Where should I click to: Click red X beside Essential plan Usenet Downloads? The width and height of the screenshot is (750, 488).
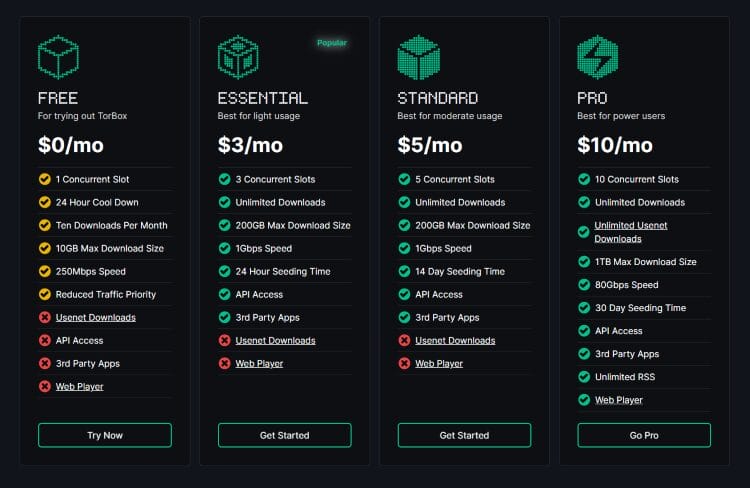point(224,340)
